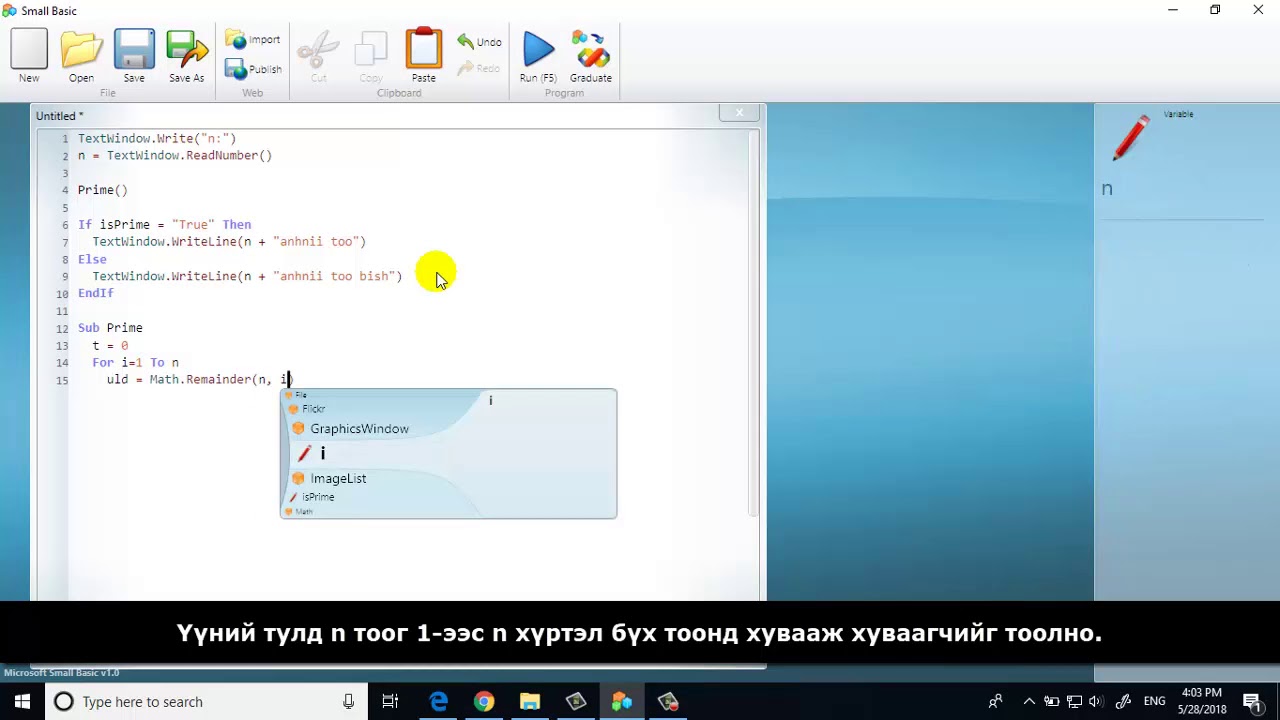This screenshot has height=720, width=1280.
Task: Click the volume speaker tray icon
Action: 1097,702
